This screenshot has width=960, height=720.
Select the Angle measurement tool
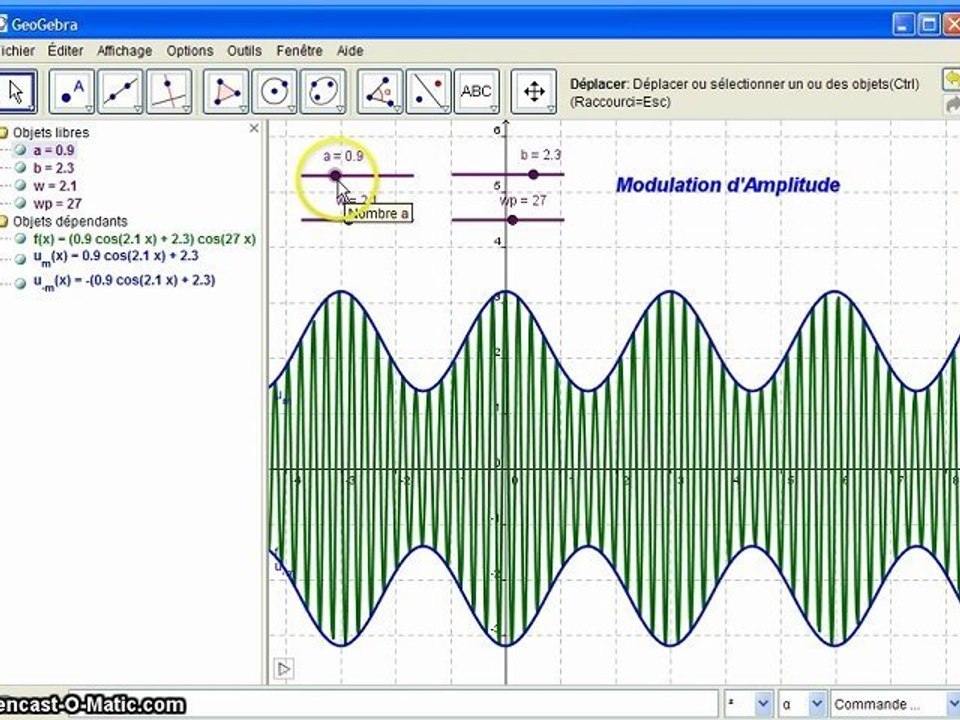380,92
